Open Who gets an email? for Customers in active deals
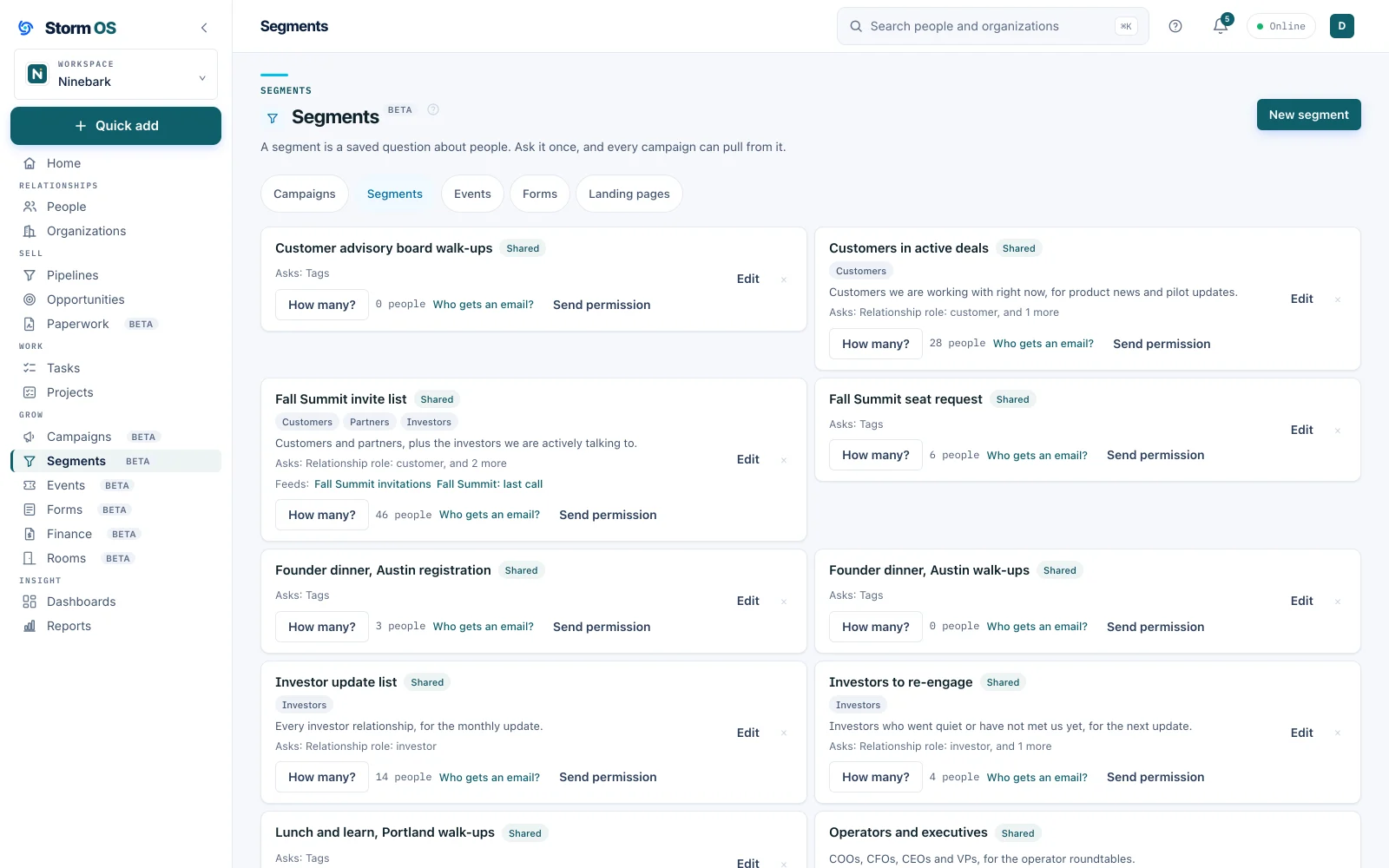The height and width of the screenshot is (868, 1389). pyautogui.click(x=1043, y=344)
